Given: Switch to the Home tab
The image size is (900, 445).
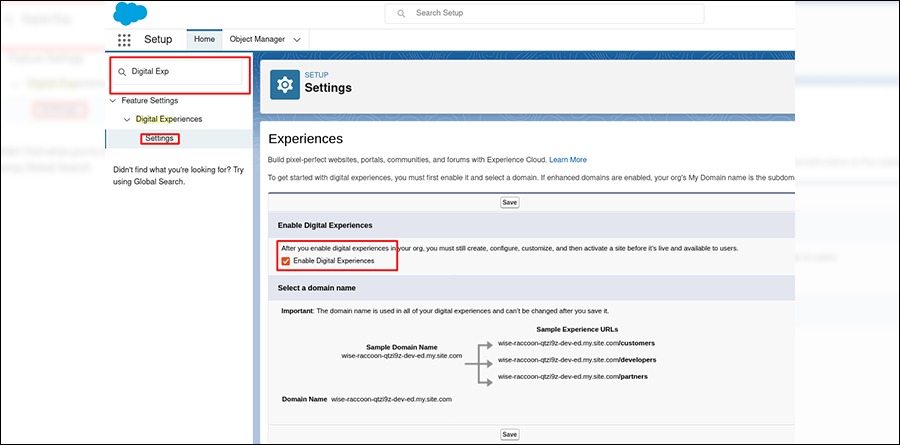Looking at the screenshot, I should 204,39.
